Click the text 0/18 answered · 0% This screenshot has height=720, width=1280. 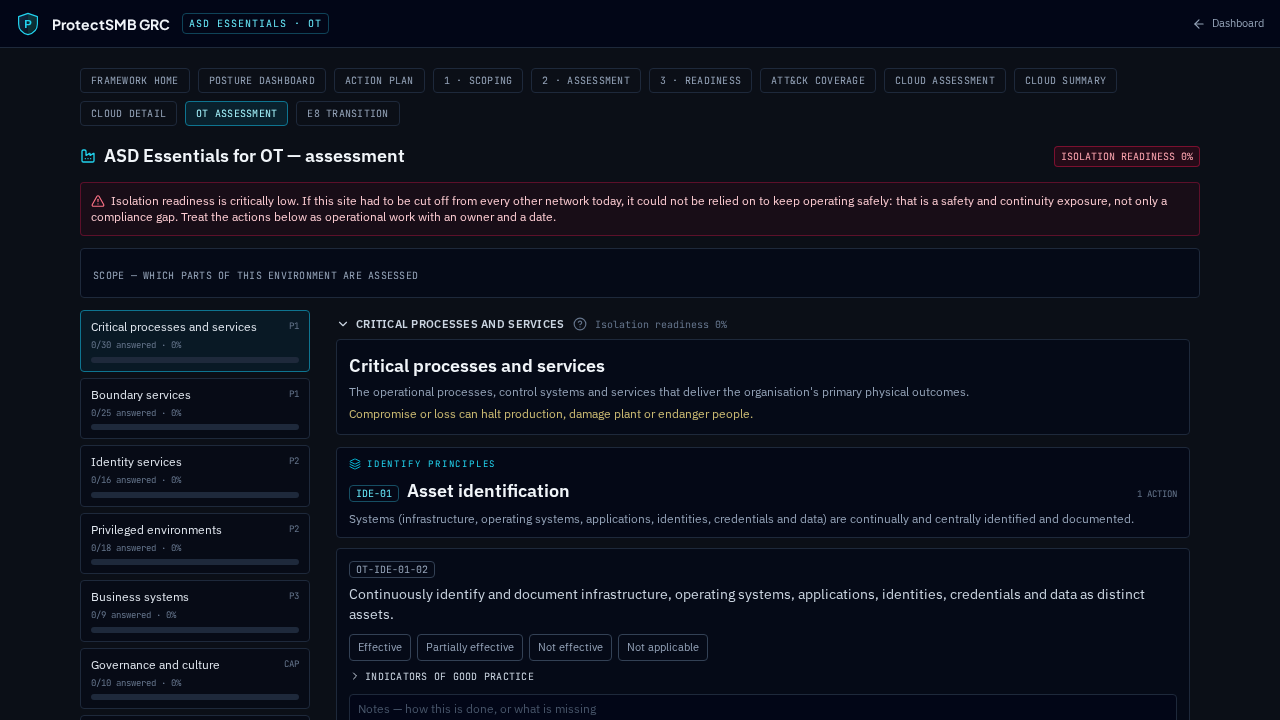click(x=136, y=548)
